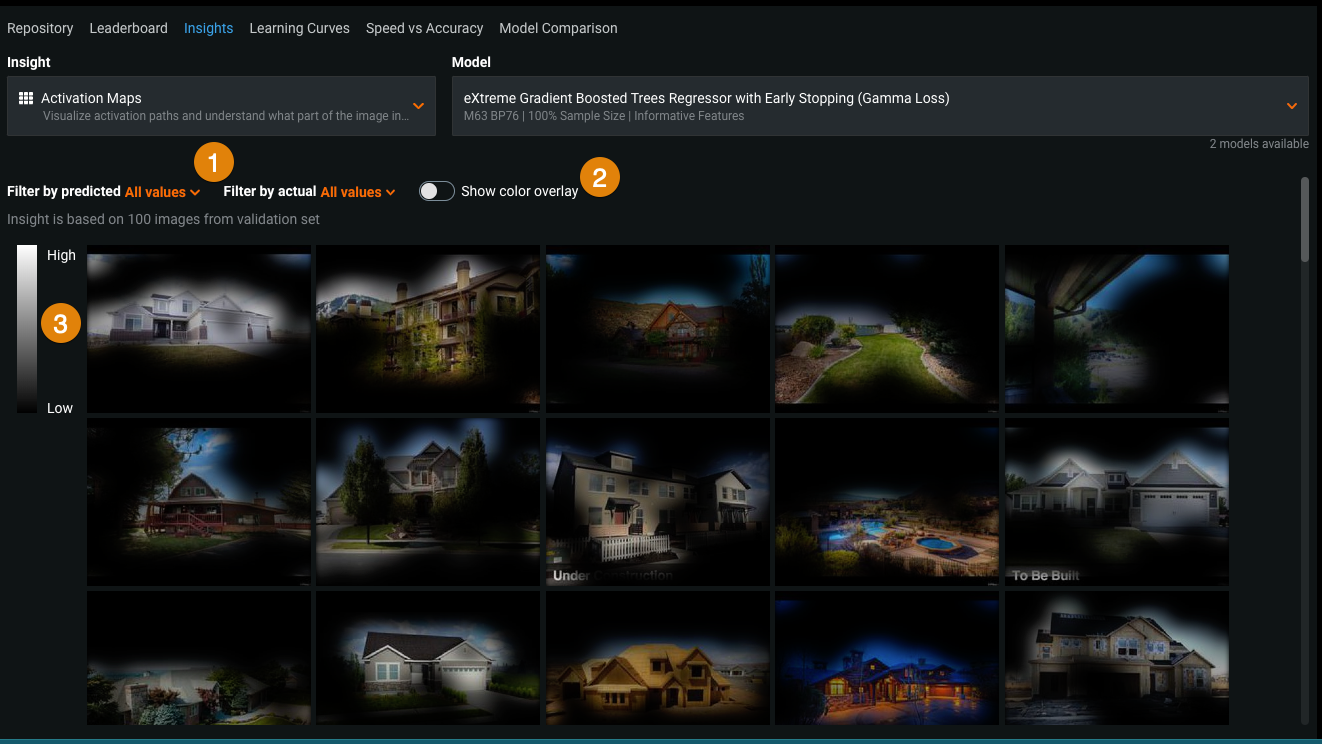Open the 'To Be Built' house thumbnail

coord(1116,502)
